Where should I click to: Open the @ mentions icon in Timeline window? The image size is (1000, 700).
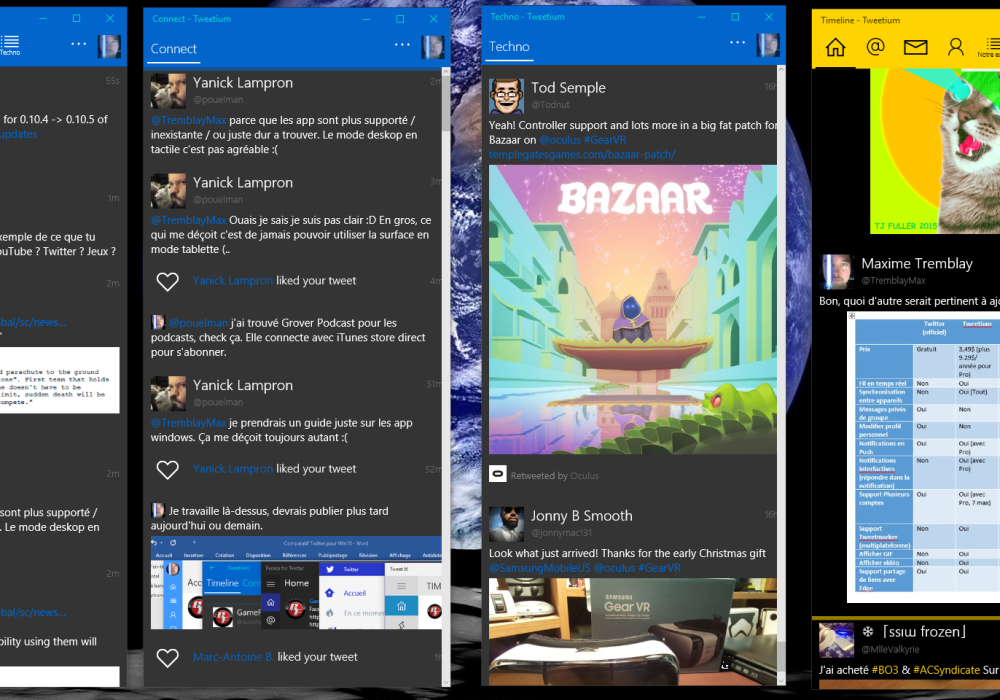click(875, 47)
